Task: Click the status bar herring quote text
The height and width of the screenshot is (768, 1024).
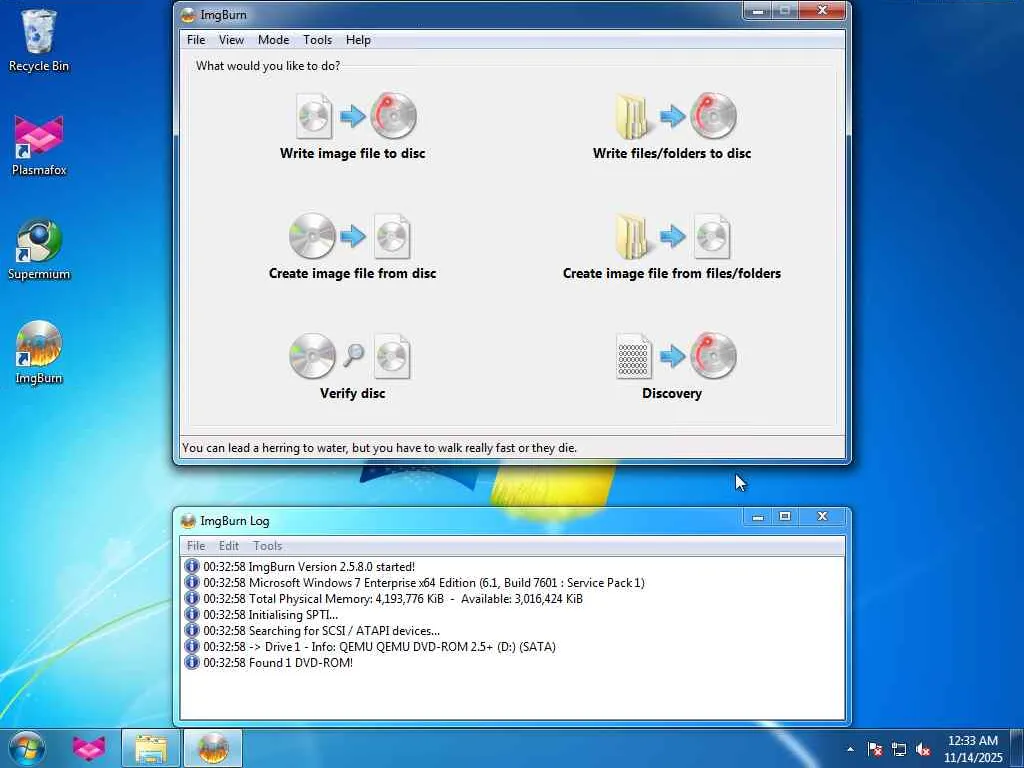Action: pyautogui.click(x=379, y=448)
